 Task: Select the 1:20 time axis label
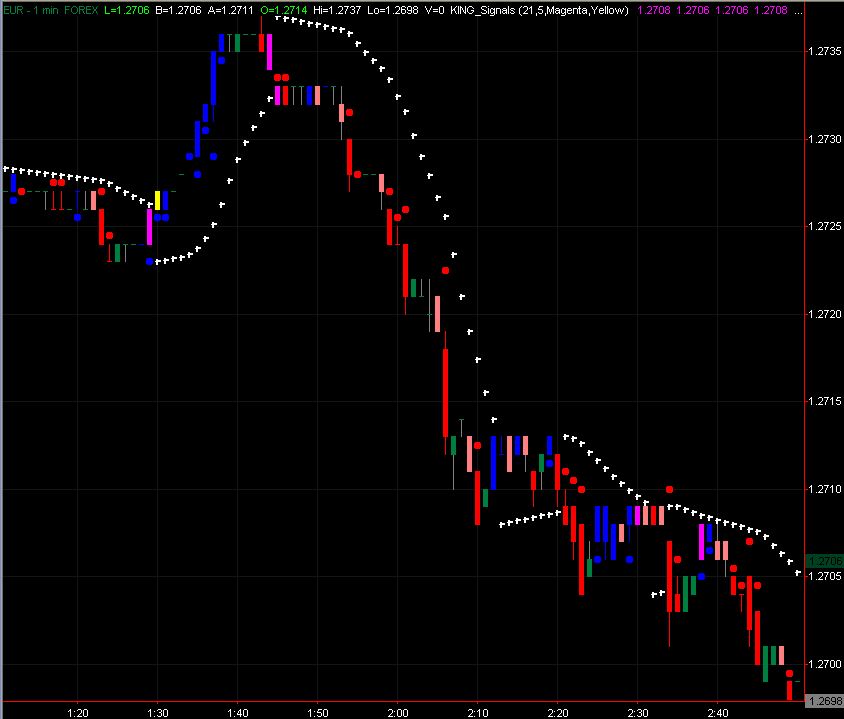tap(78, 713)
